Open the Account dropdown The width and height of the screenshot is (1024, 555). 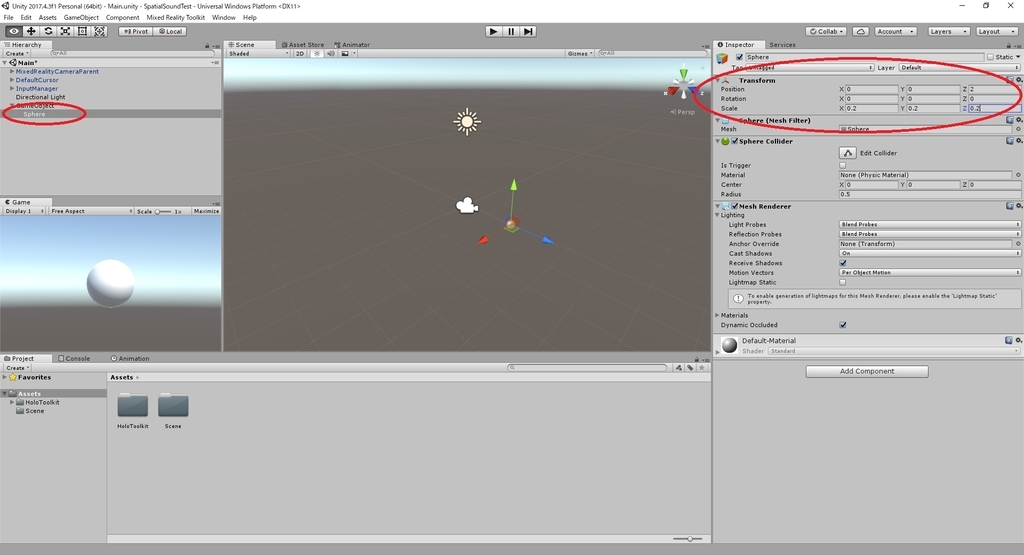[895, 31]
